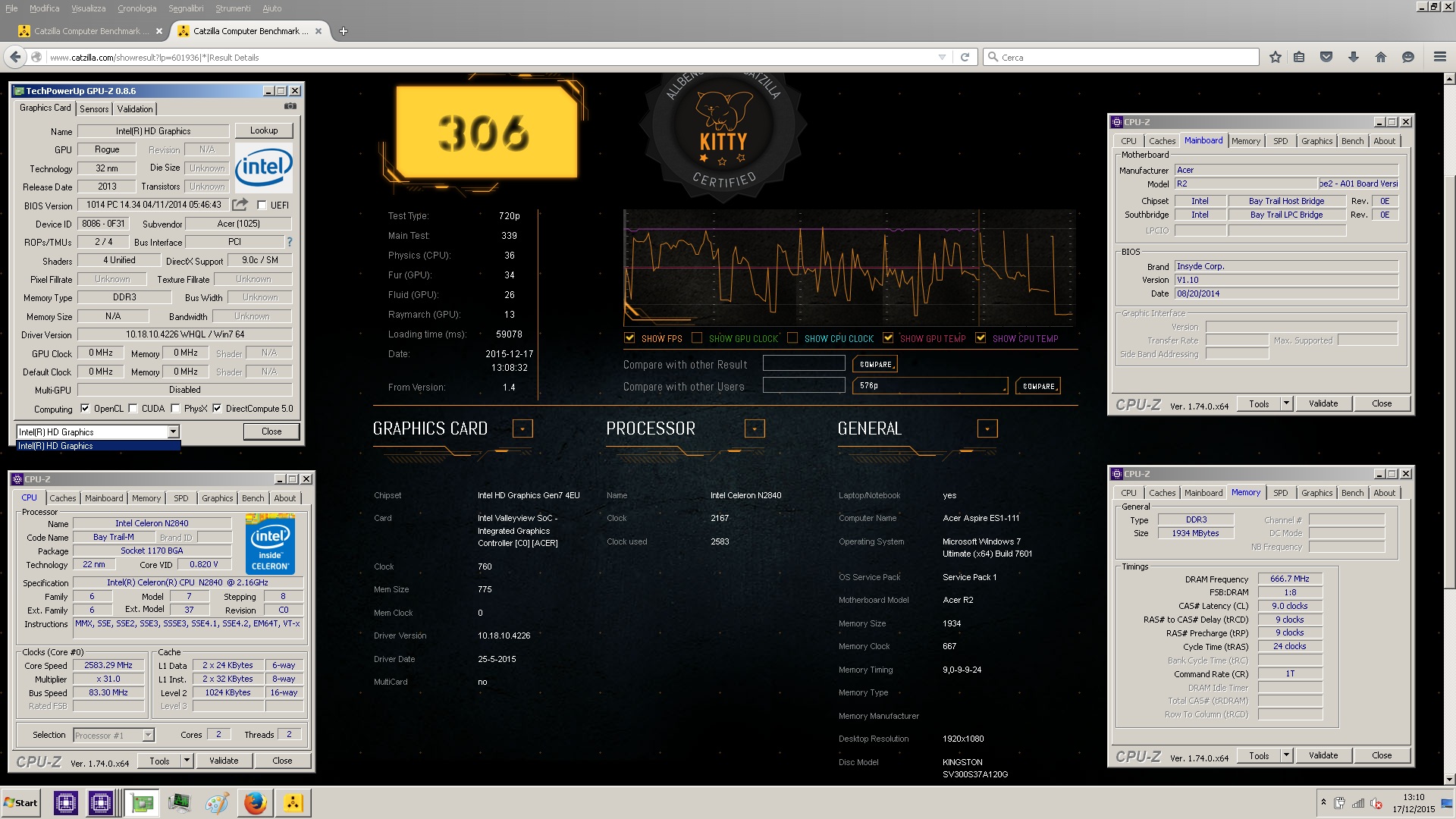Image resolution: width=1456 pixels, height=819 pixels.
Task: Switch to the GPU-Z Sensors tab
Action: tap(94, 108)
